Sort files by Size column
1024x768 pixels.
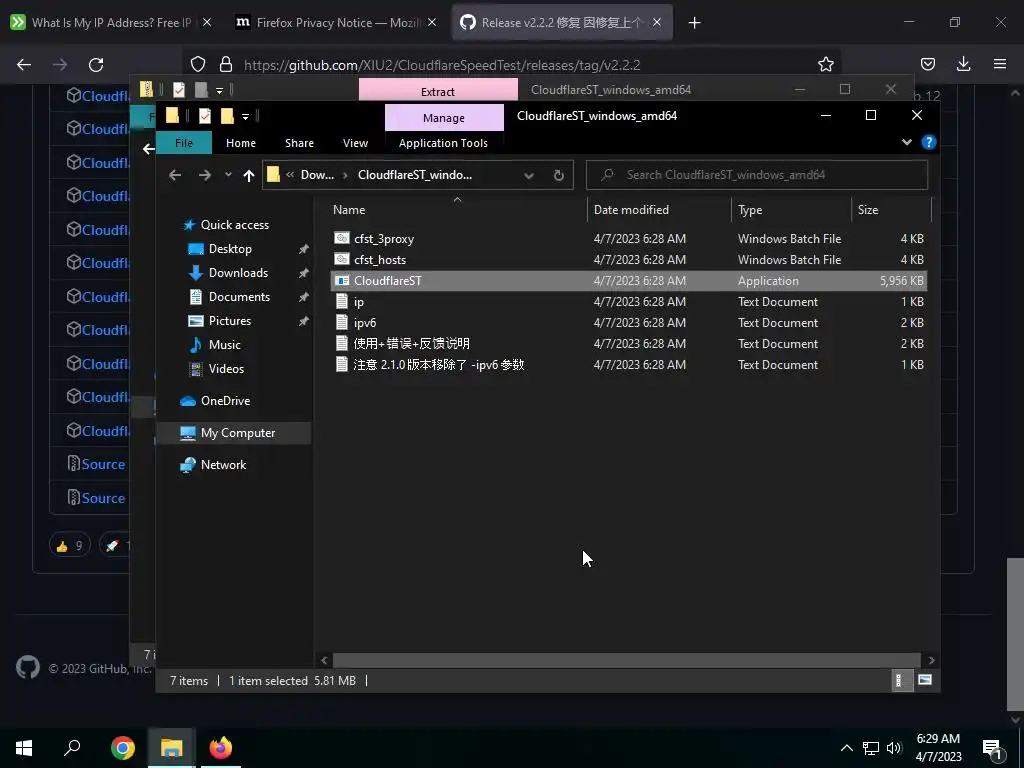[891, 210]
